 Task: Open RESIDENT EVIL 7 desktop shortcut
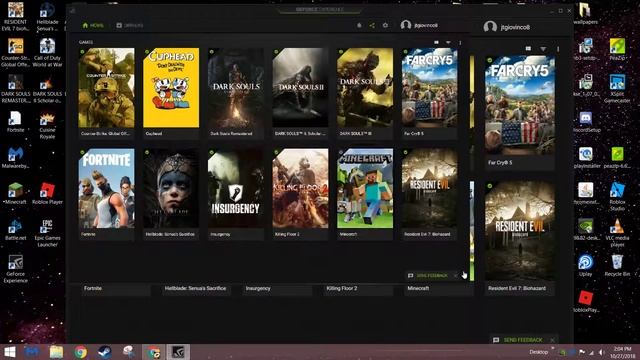16,16
